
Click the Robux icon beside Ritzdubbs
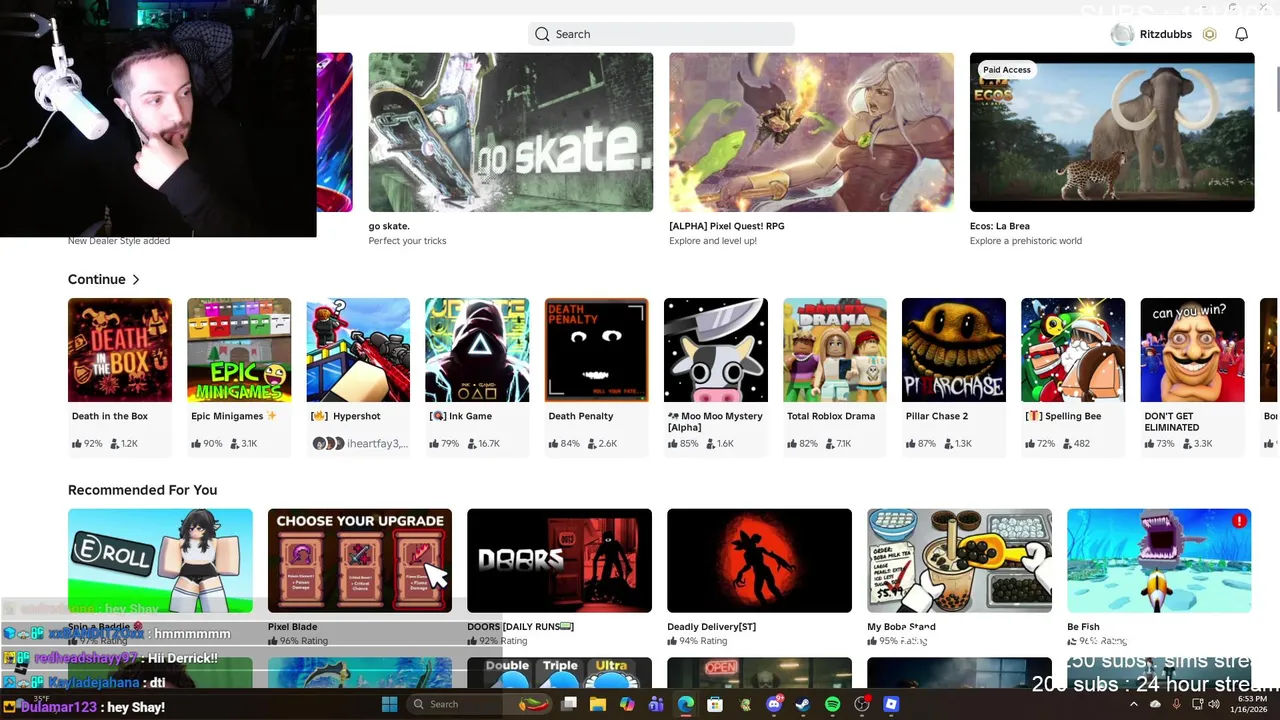tap(1209, 34)
